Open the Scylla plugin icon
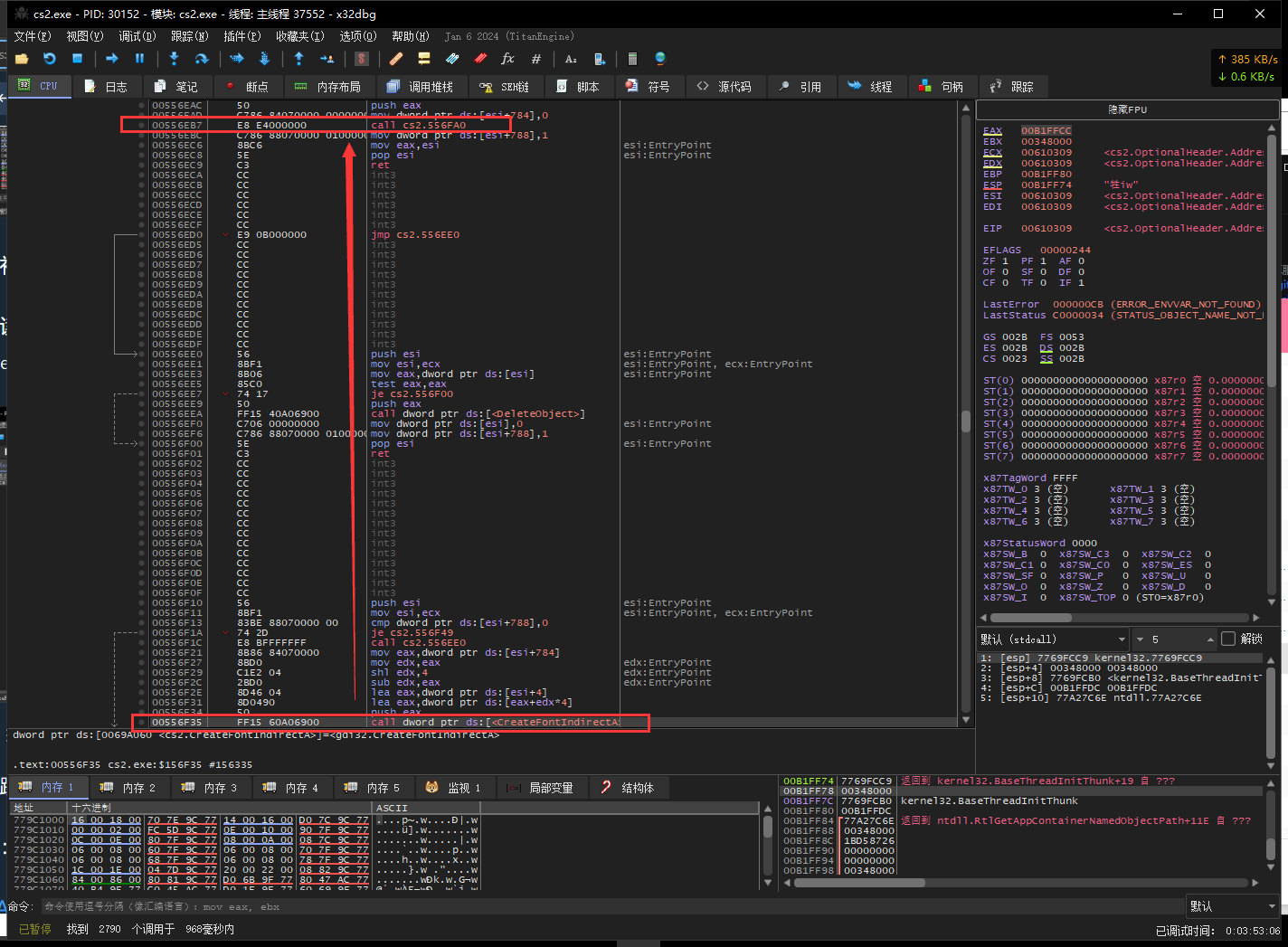The height and width of the screenshot is (947, 1288). coord(361,59)
